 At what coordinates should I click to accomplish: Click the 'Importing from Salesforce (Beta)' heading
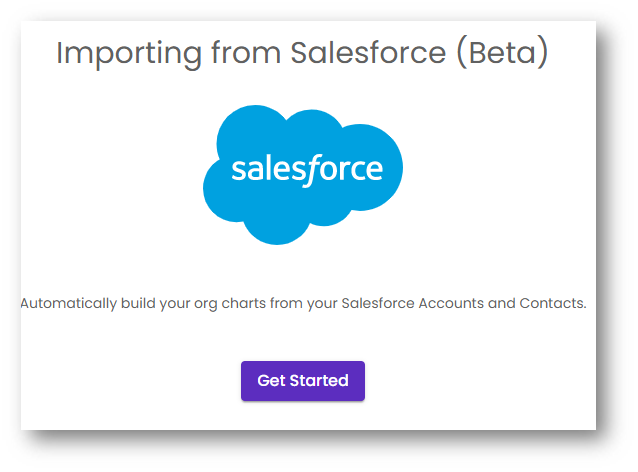[302, 52]
